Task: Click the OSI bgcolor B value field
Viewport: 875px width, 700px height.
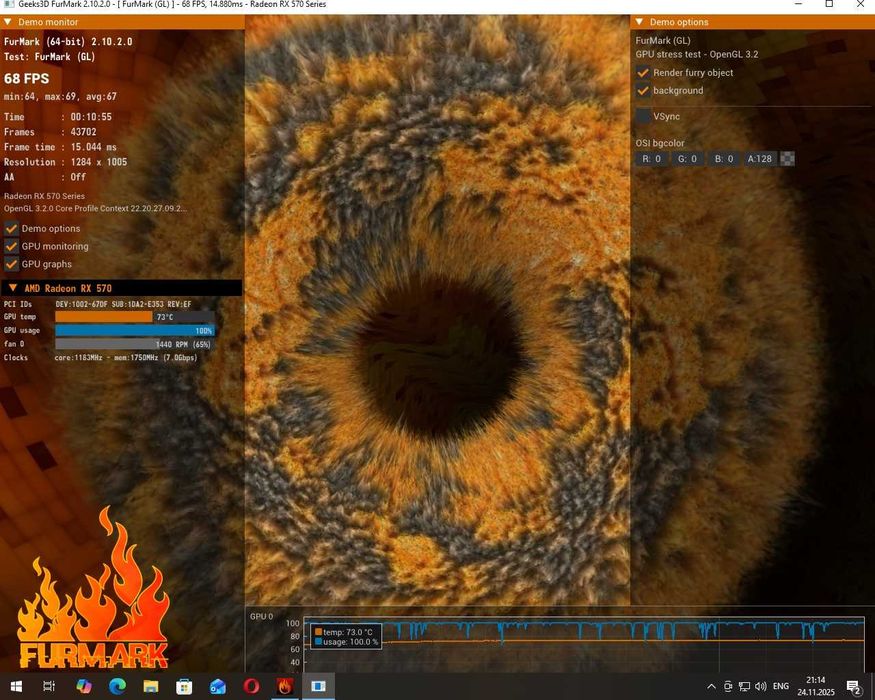Action: pyautogui.click(x=724, y=159)
